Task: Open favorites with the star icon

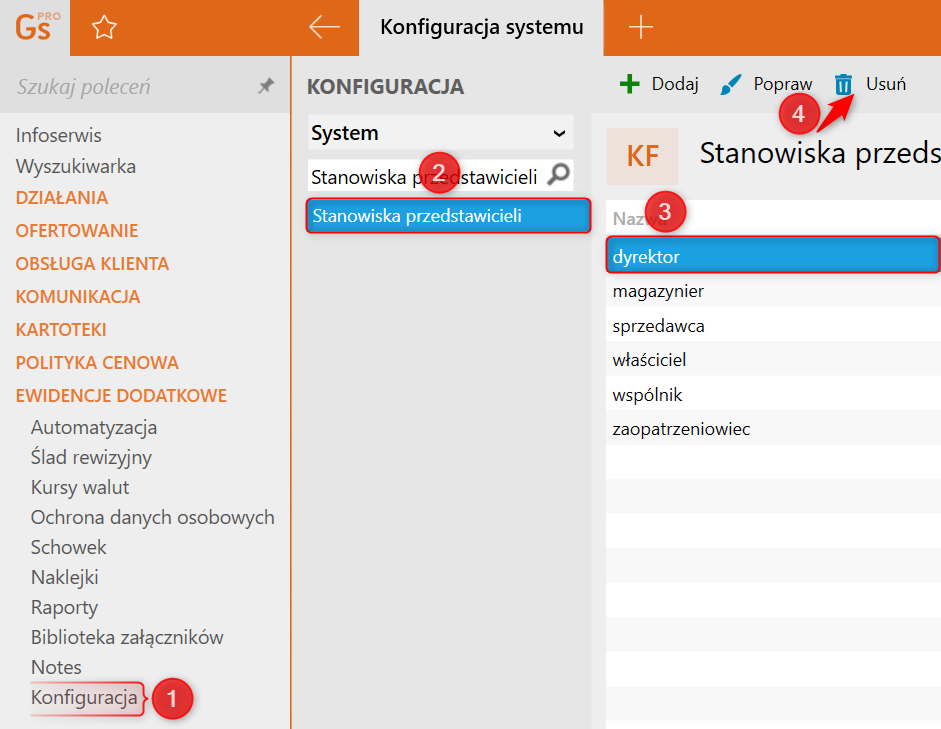Action: [104, 28]
